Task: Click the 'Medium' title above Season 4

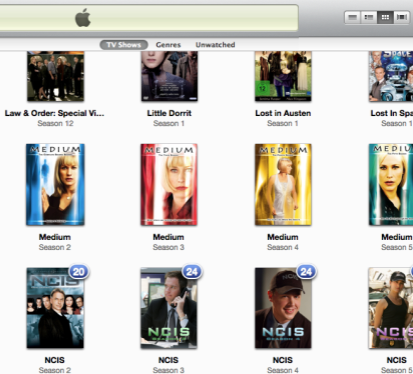Action: coord(283,237)
